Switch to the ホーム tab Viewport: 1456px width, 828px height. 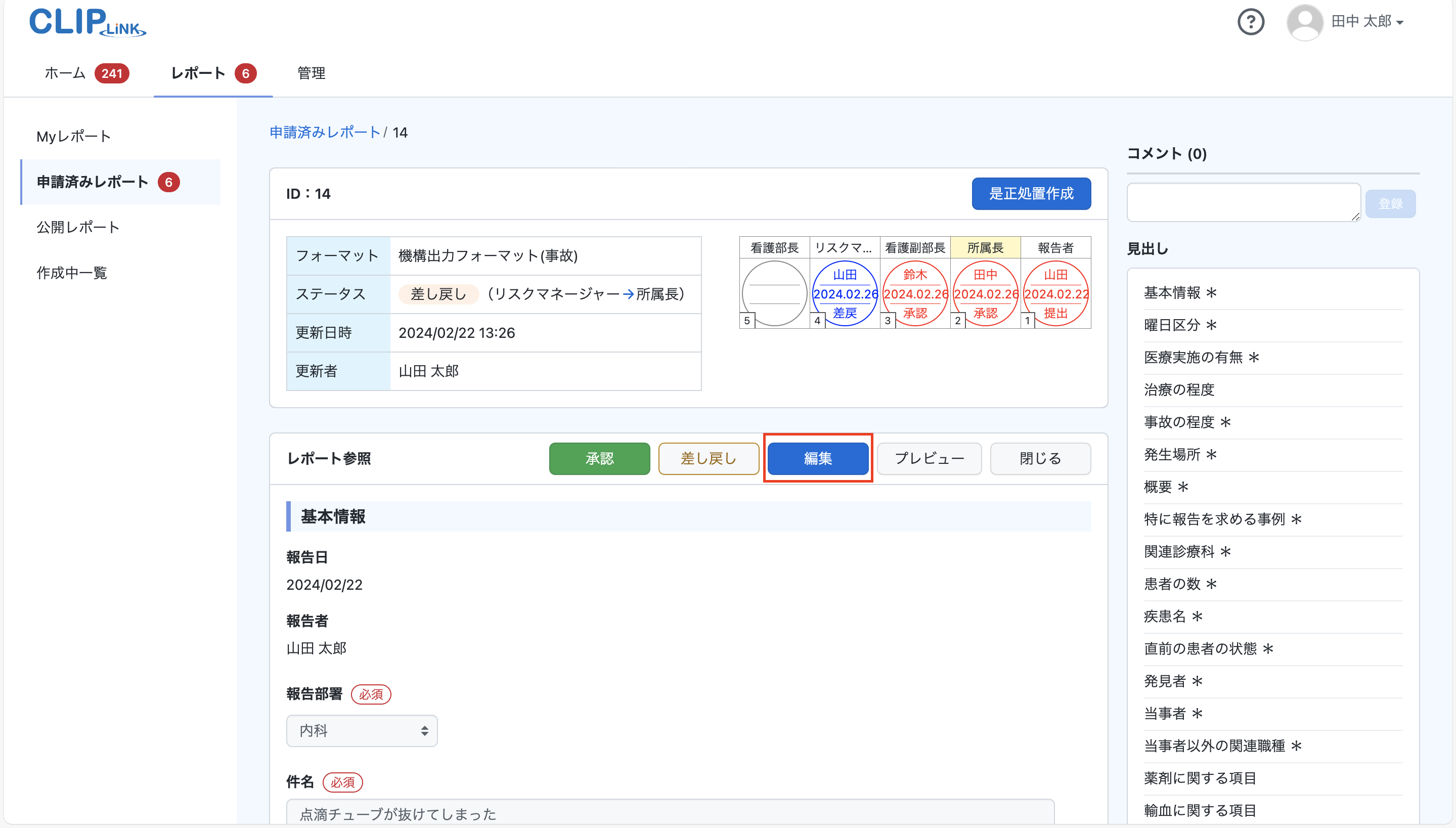(x=64, y=73)
